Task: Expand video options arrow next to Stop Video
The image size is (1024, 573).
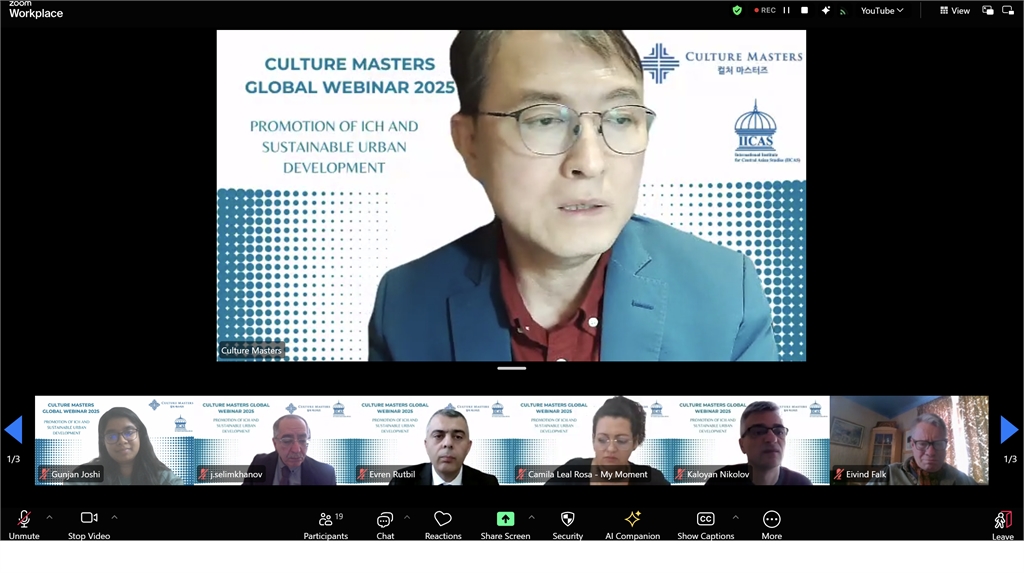Action: tap(114, 517)
